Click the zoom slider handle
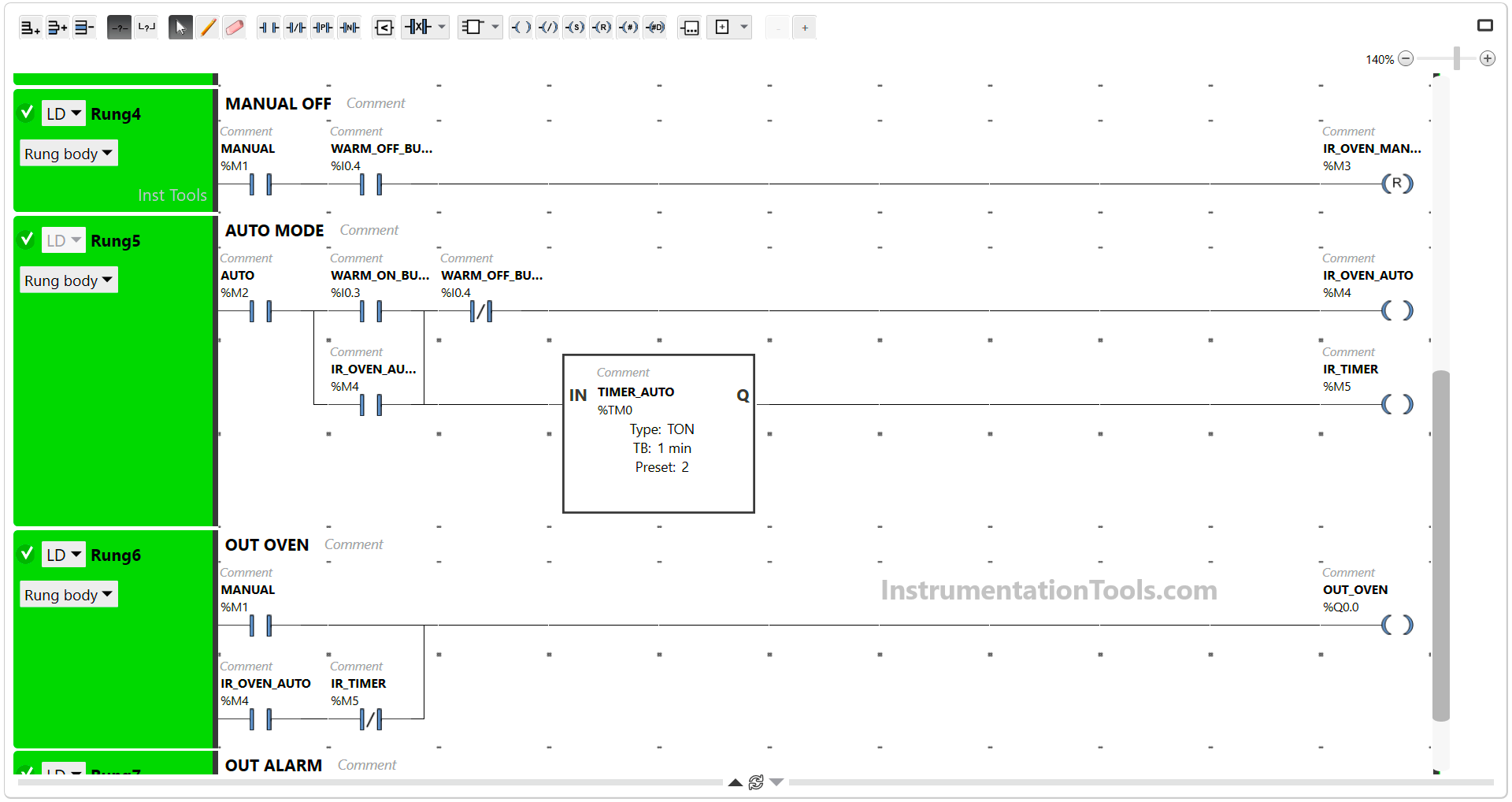This screenshot has height=802, width=1512. [1457, 58]
